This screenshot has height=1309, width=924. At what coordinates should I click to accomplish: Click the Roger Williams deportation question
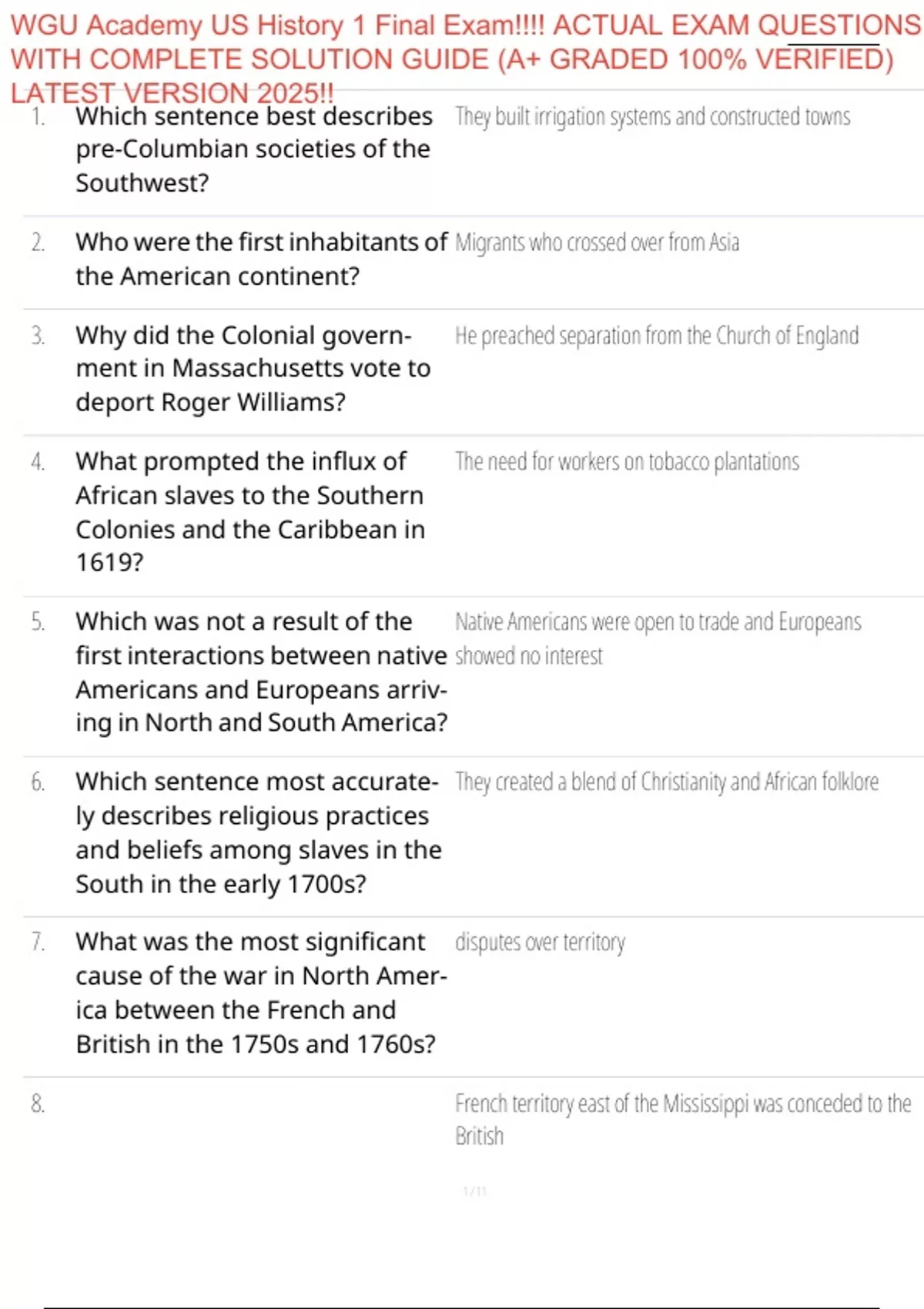point(253,369)
